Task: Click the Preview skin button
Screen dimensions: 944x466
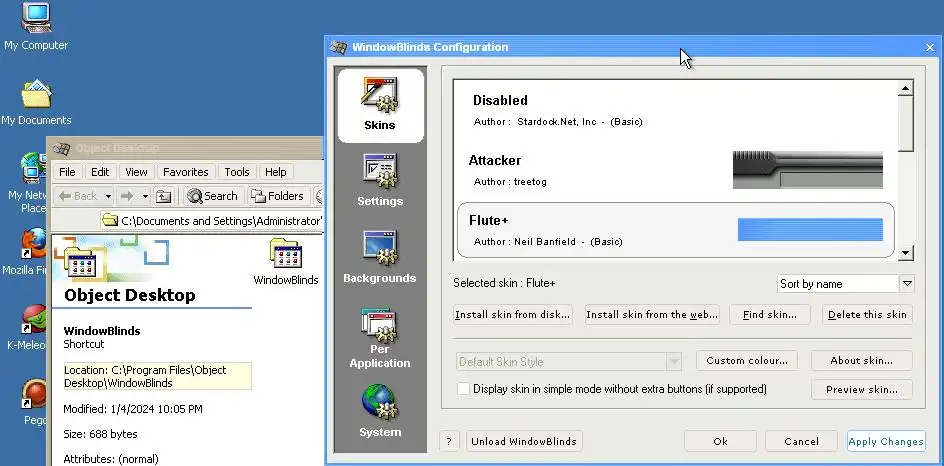Action: click(x=862, y=390)
